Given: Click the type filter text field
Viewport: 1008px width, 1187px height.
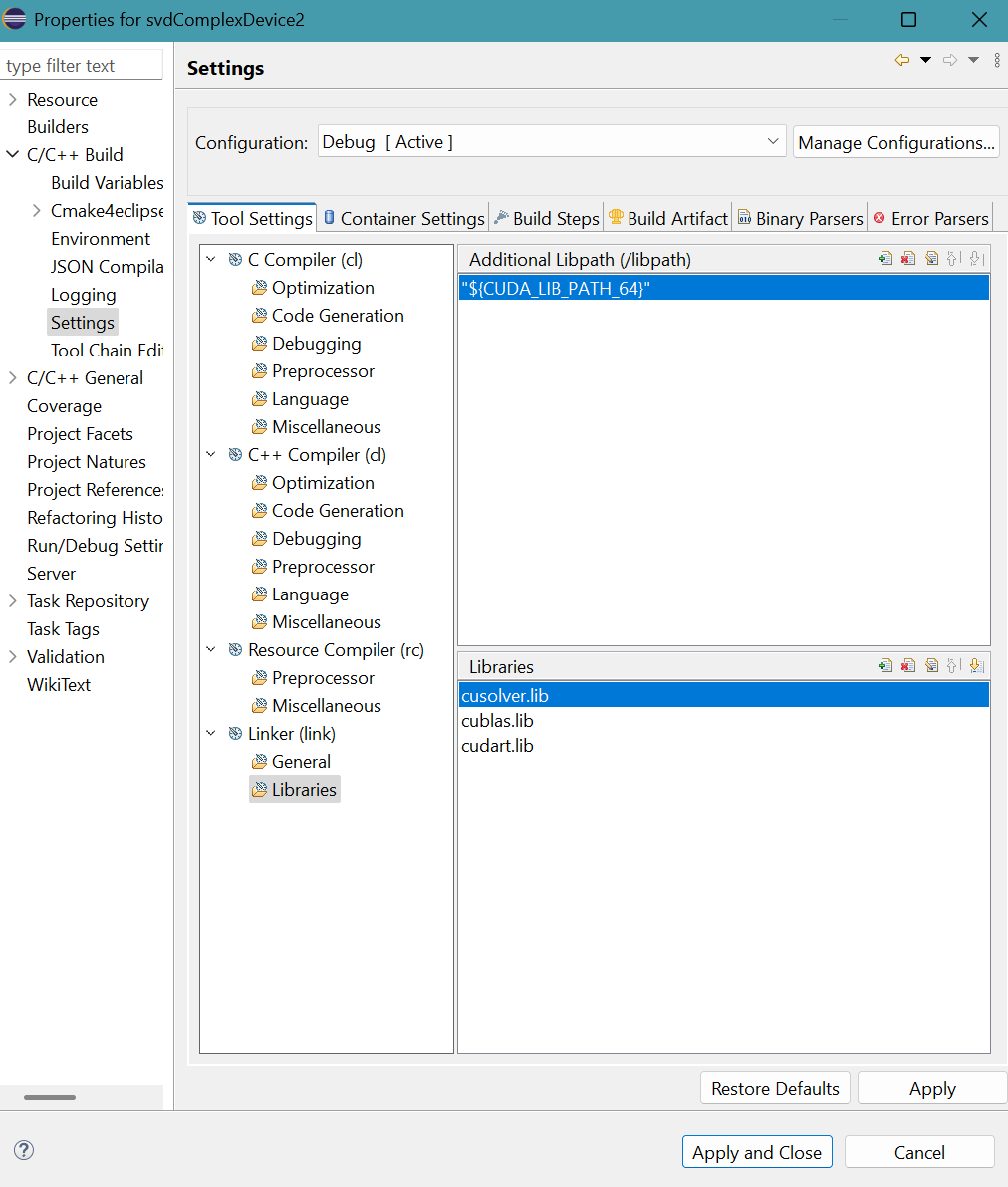Looking at the screenshot, I should (82, 66).
